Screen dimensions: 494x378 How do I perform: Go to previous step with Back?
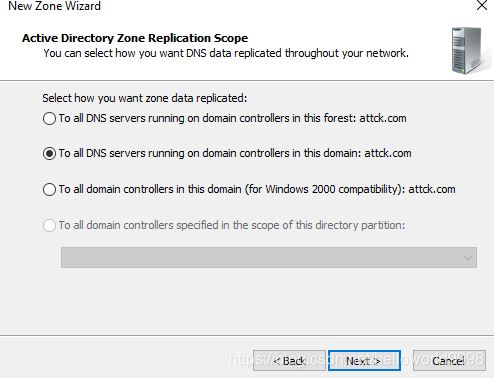click(289, 360)
